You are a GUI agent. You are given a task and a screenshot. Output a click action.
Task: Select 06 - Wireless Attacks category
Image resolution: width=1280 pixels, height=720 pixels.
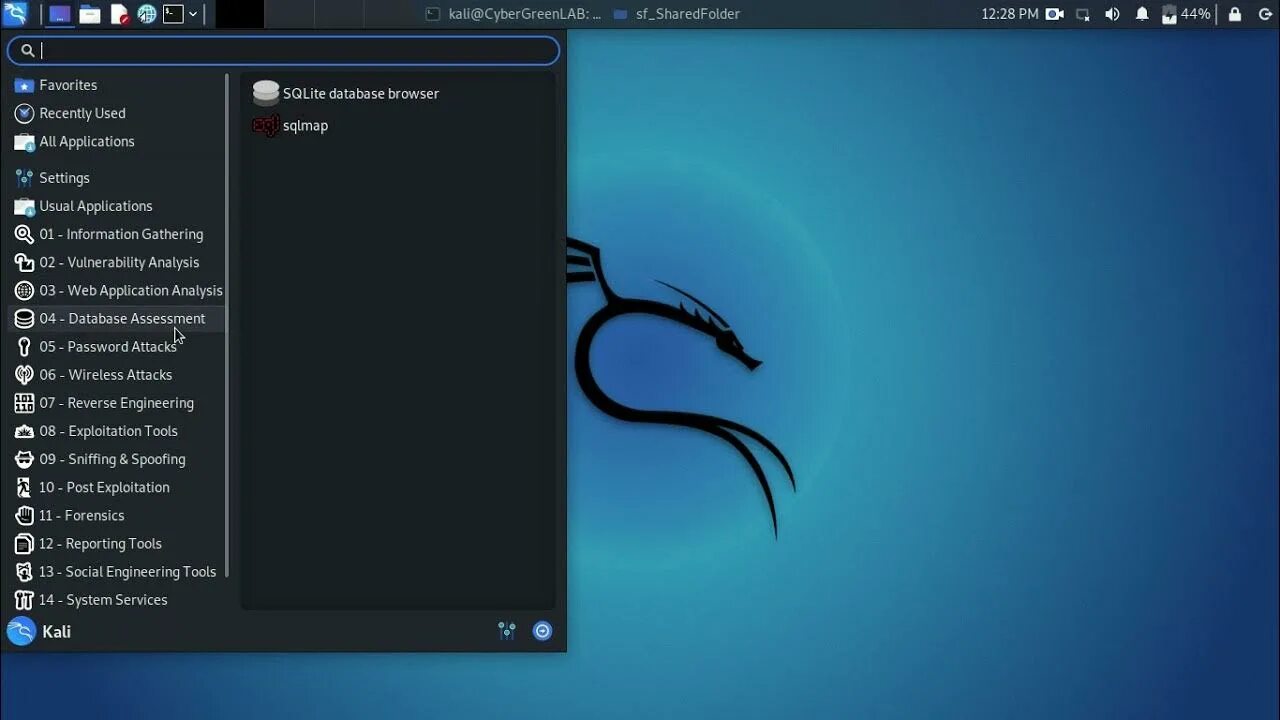118,374
